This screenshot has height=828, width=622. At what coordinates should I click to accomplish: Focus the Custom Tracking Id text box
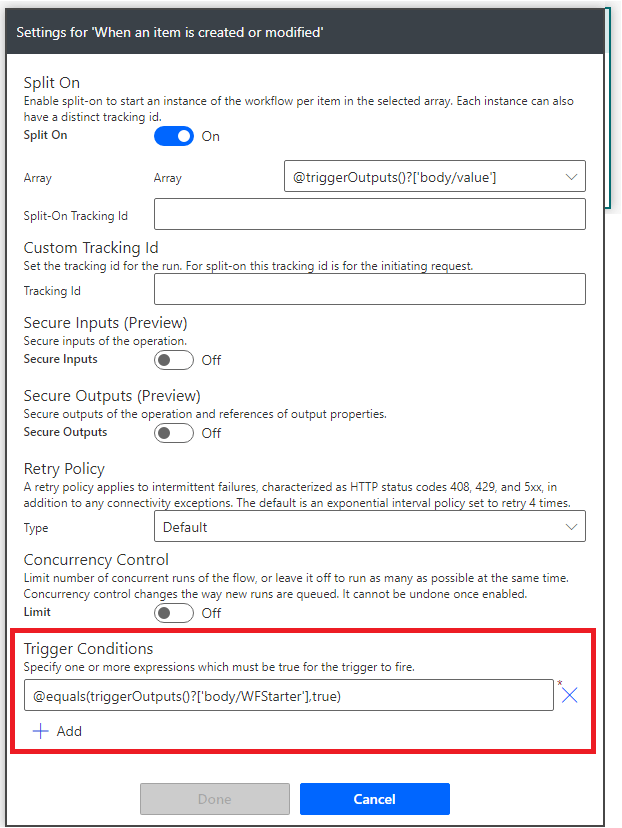[369, 290]
